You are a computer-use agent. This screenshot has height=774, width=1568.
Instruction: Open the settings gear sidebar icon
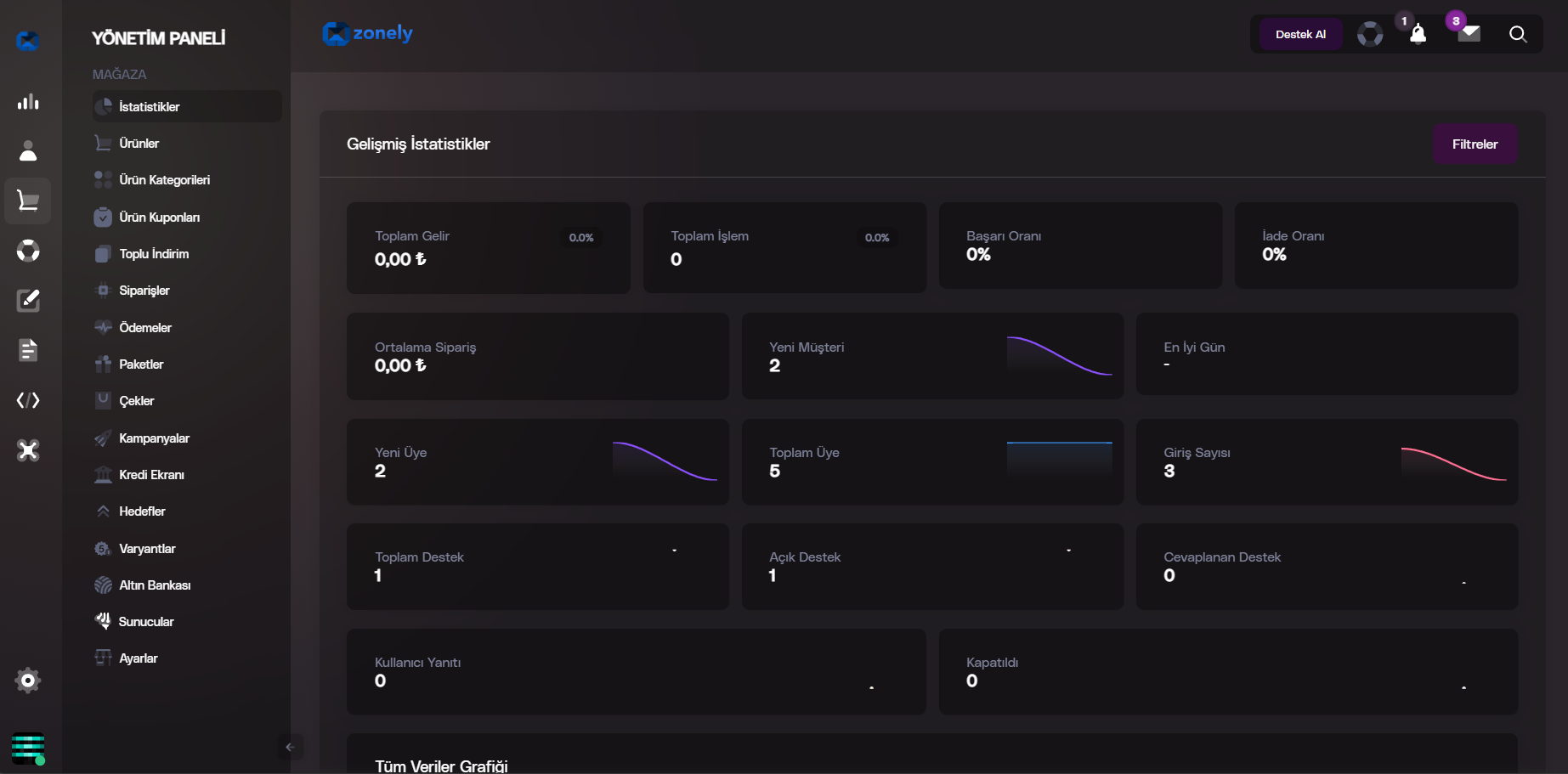pyautogui.click(x=28, y=681)
